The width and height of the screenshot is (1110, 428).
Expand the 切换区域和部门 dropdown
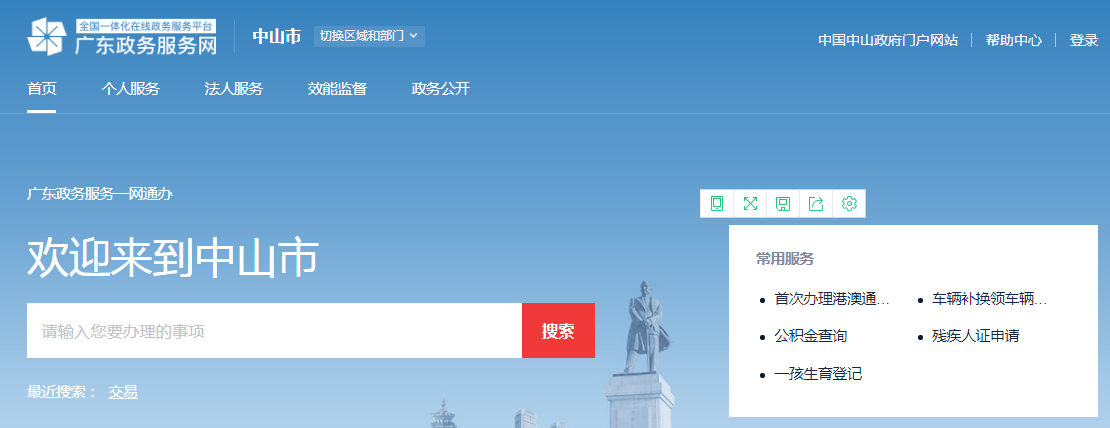pyautogui.click(x=370, y=36)
